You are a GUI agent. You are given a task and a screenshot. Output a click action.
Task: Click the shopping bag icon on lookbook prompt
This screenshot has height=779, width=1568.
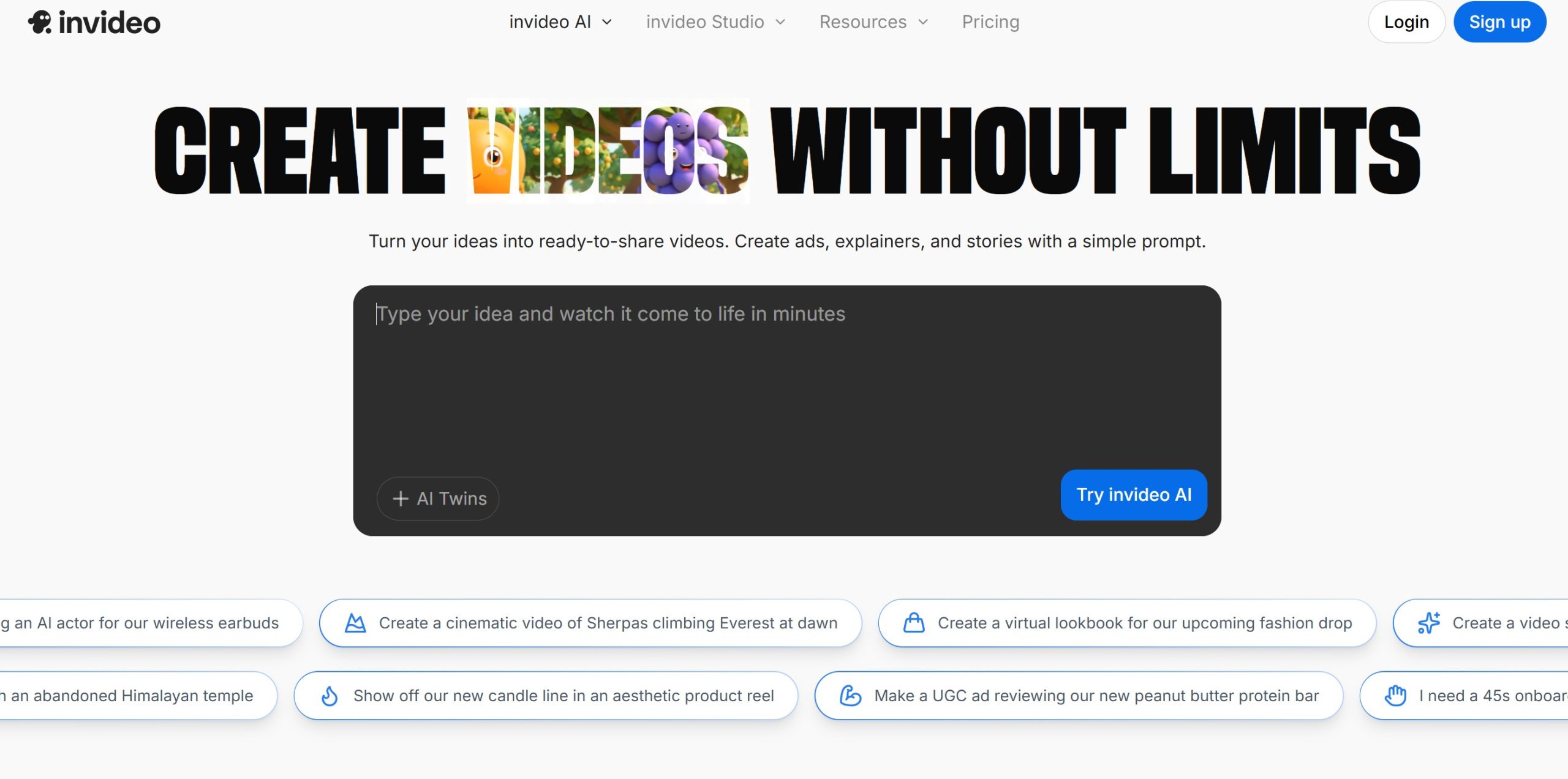pos(914,623)
